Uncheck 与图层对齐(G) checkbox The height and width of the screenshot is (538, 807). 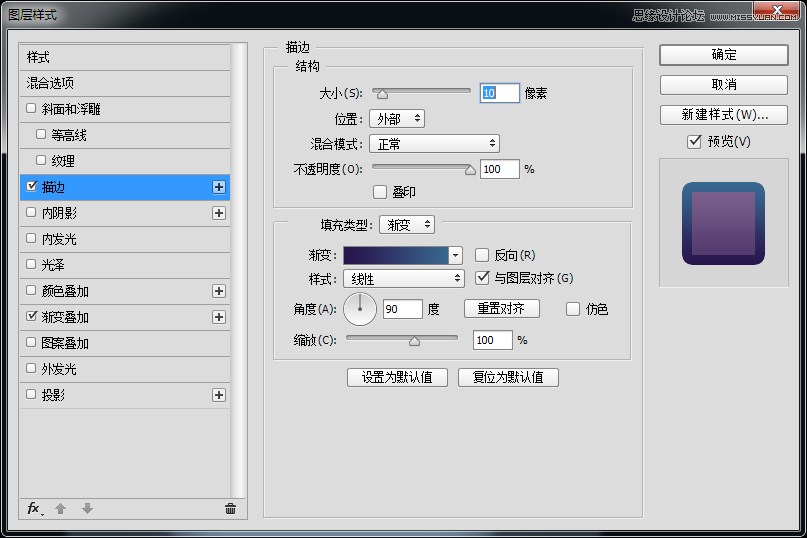[482, 278]
